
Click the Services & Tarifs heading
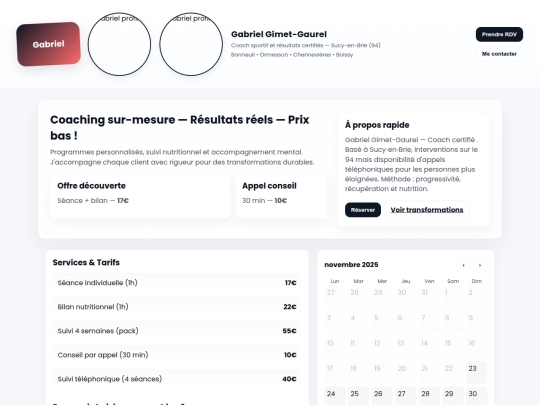click(x=86, y=262)
